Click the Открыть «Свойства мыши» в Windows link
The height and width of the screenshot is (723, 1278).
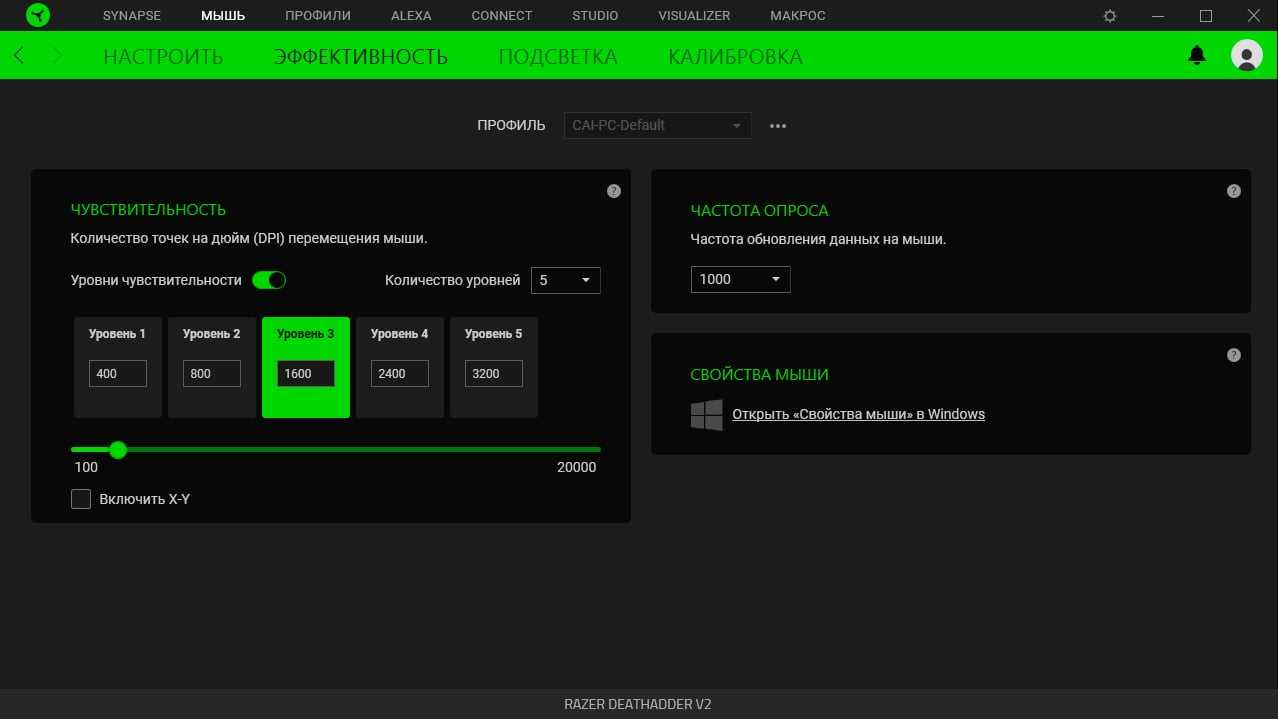point(858,414)
